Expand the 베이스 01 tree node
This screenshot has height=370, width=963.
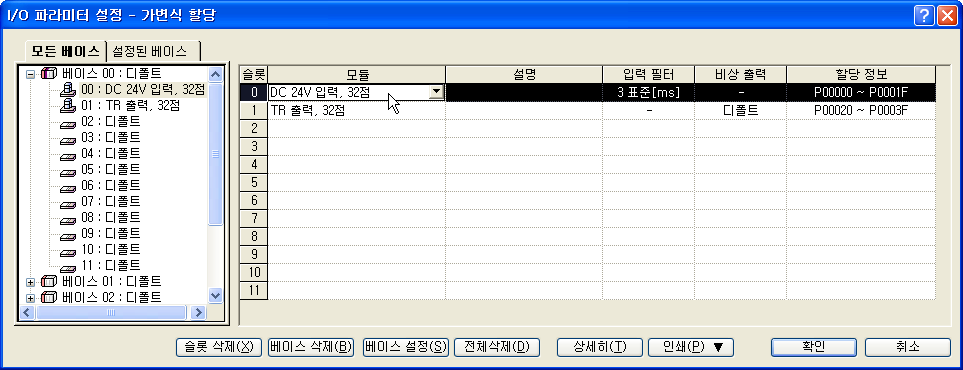point(30,281)
